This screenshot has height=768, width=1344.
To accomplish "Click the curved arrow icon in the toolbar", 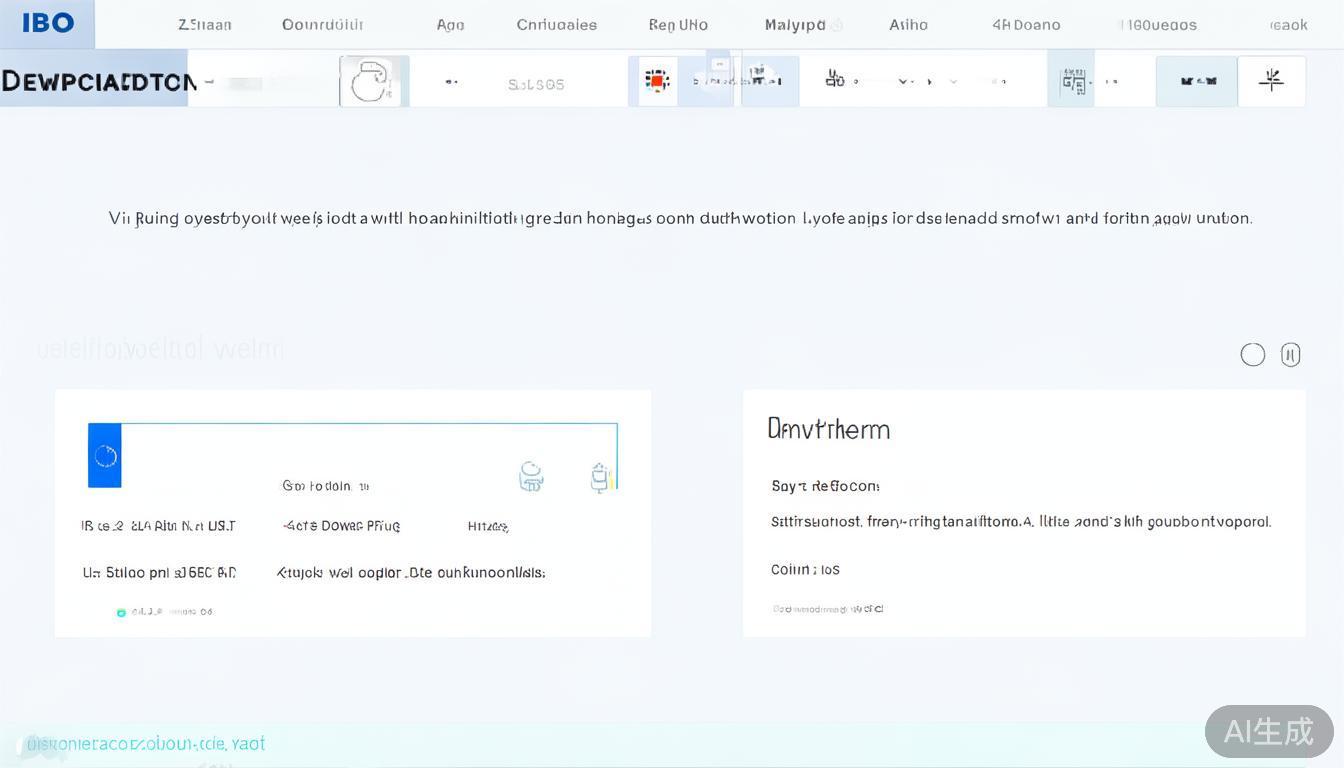I will tap(371, 82).
